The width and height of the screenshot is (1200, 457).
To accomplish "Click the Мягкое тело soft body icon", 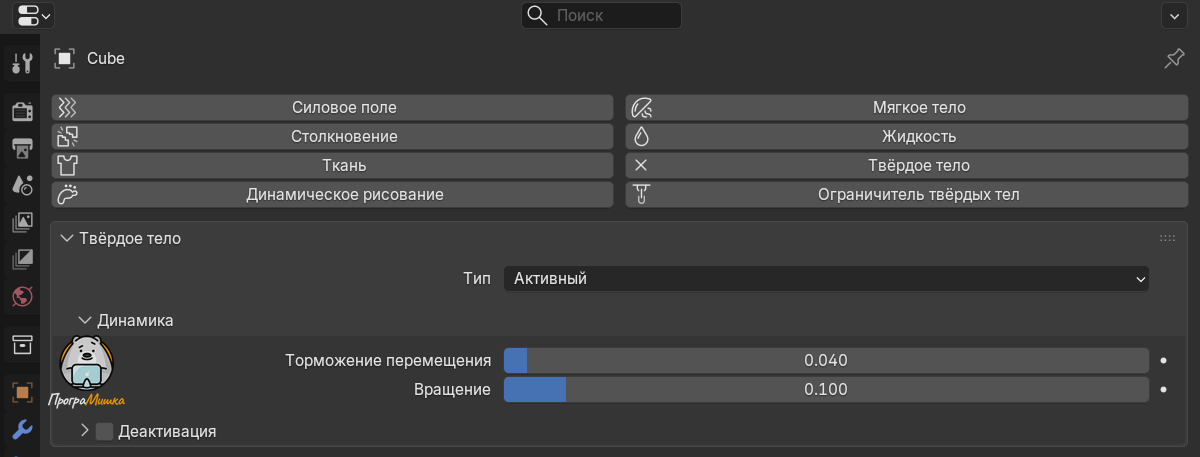I will coord(642,108).
